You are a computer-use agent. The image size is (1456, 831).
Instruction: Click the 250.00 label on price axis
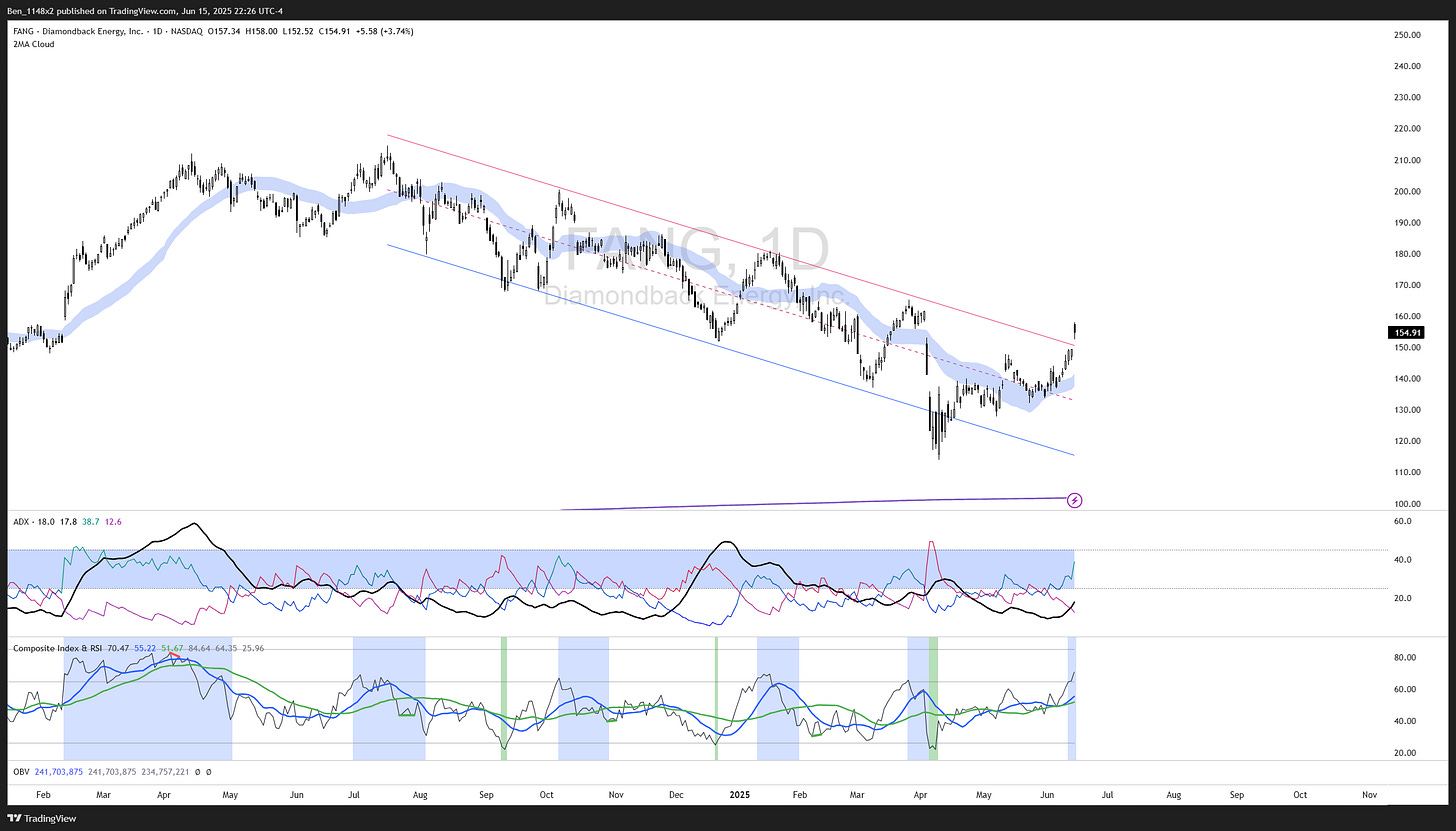[1405, 35]
